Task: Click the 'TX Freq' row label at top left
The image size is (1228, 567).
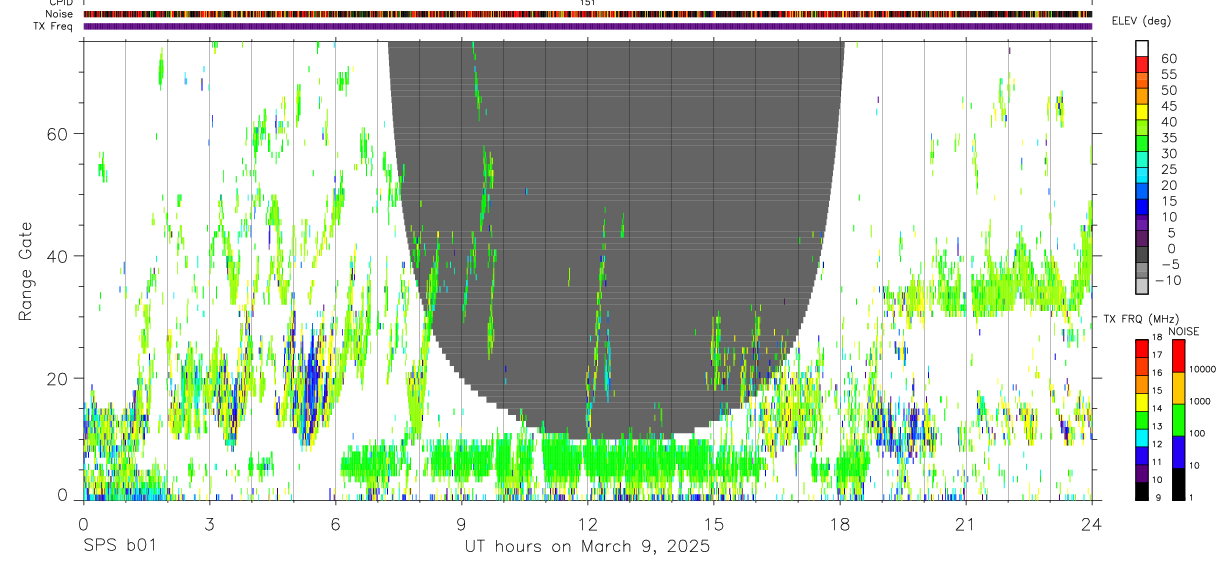Action: pyautogui.click(x=54, y=26)
